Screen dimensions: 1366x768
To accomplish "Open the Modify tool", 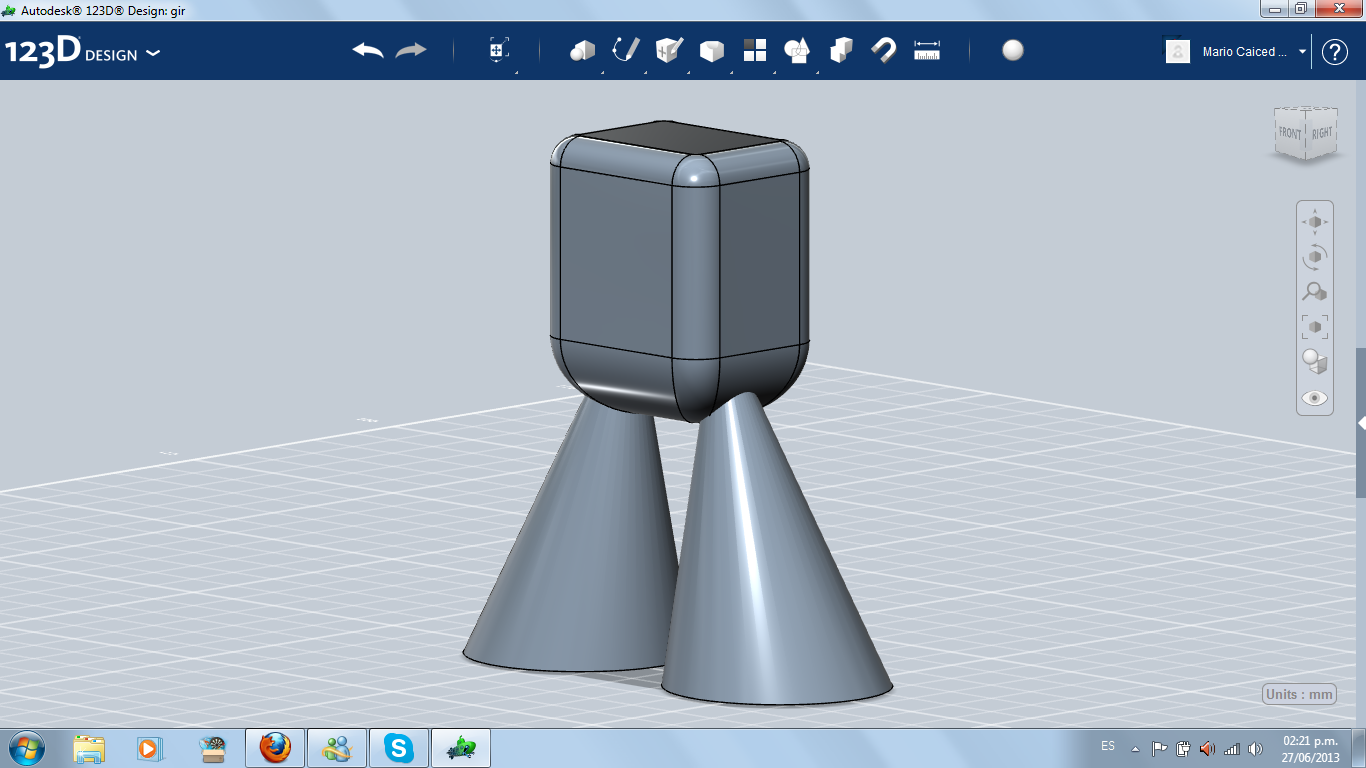I will (x=712, y=51).
